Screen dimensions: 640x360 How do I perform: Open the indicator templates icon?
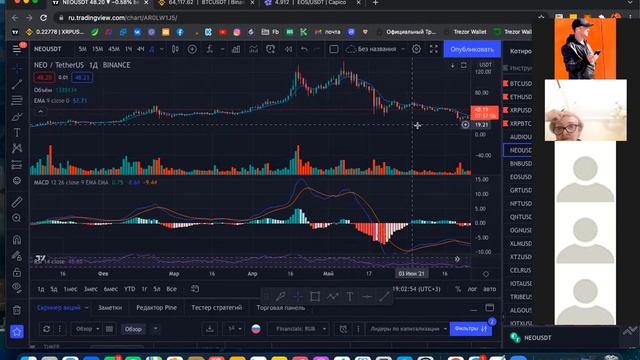point(253,49)
